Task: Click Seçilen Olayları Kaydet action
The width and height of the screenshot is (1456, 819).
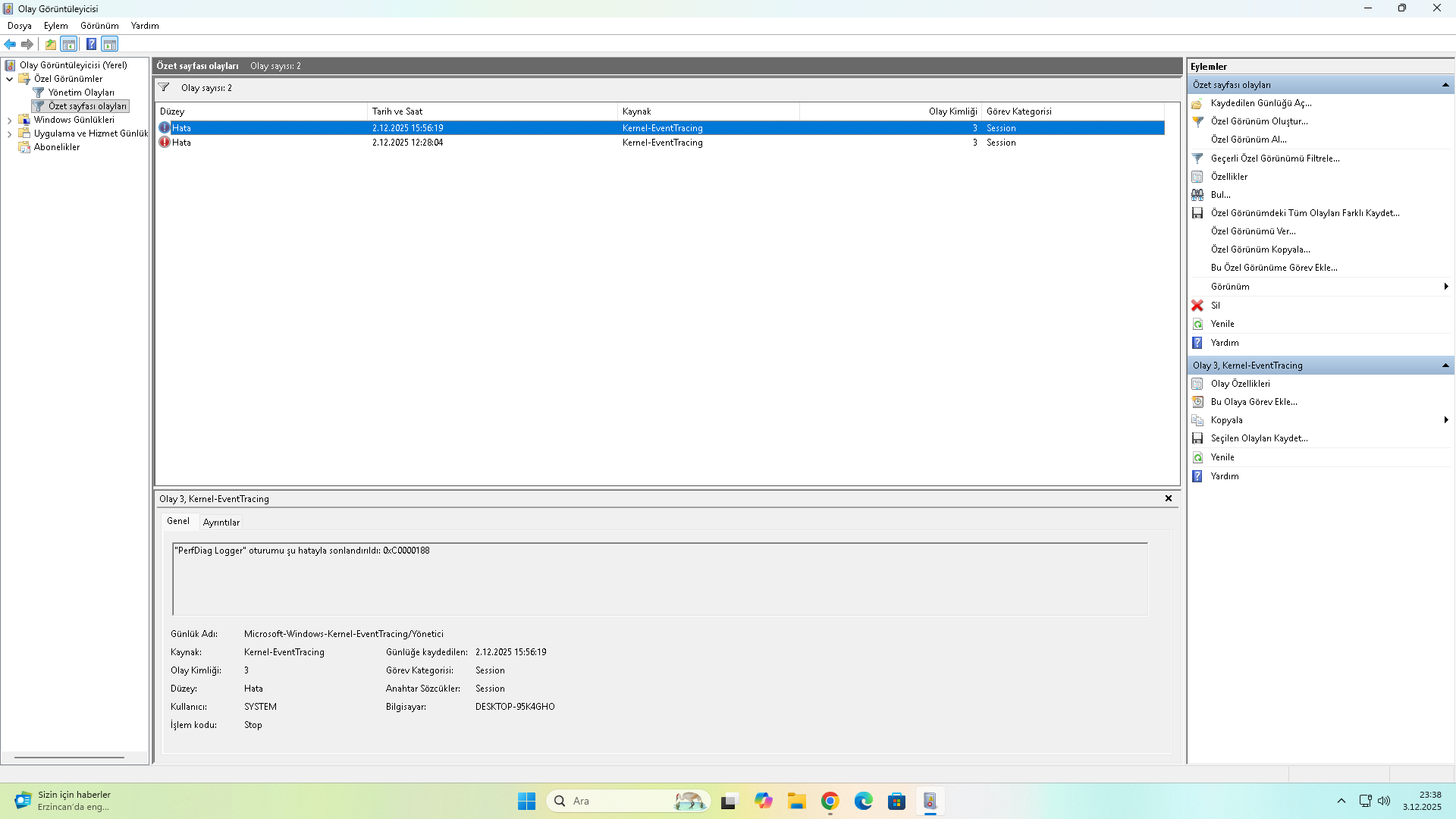Action: tap(1259, 438)
